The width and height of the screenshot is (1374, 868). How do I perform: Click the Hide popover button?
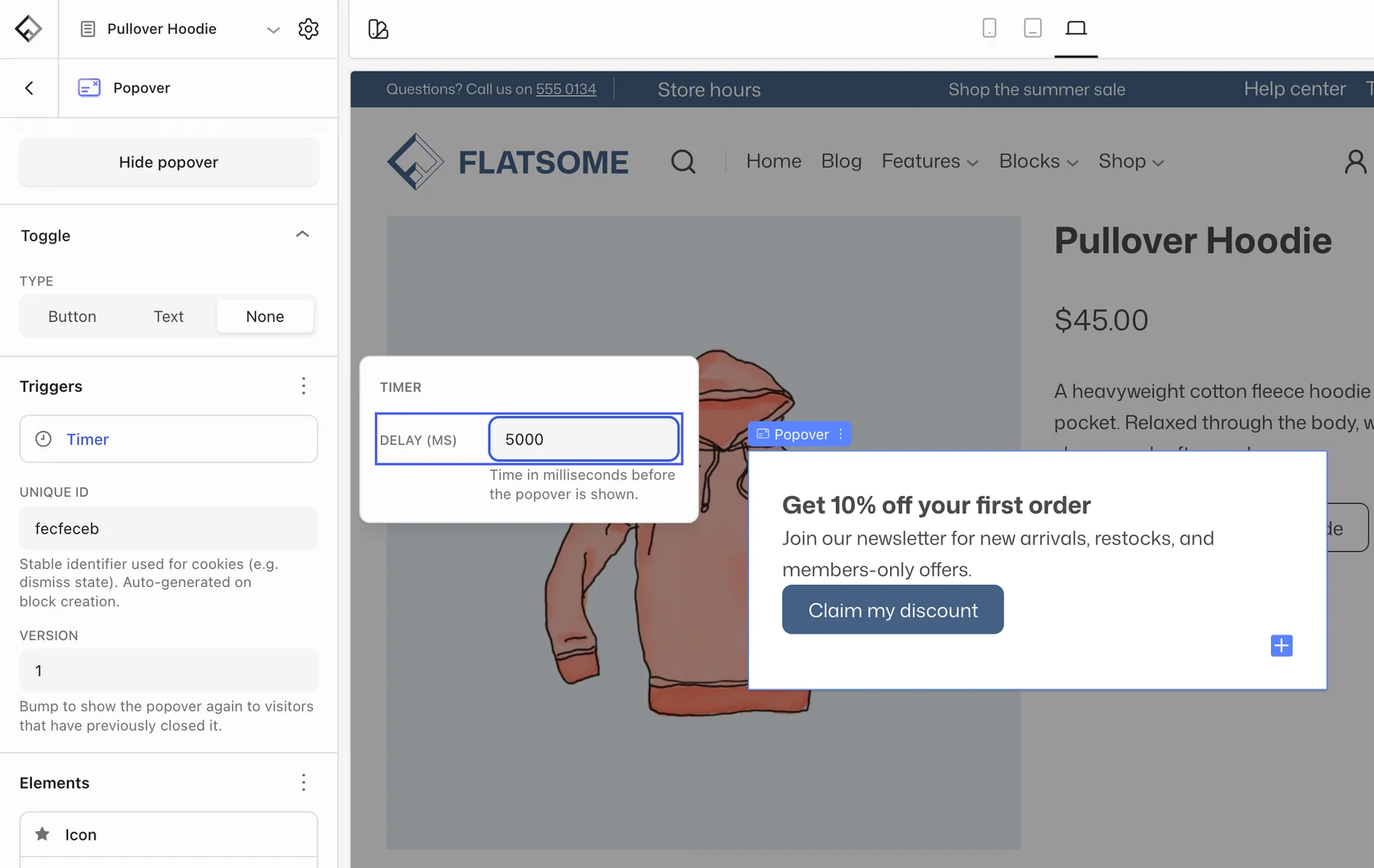pos(169,162)
